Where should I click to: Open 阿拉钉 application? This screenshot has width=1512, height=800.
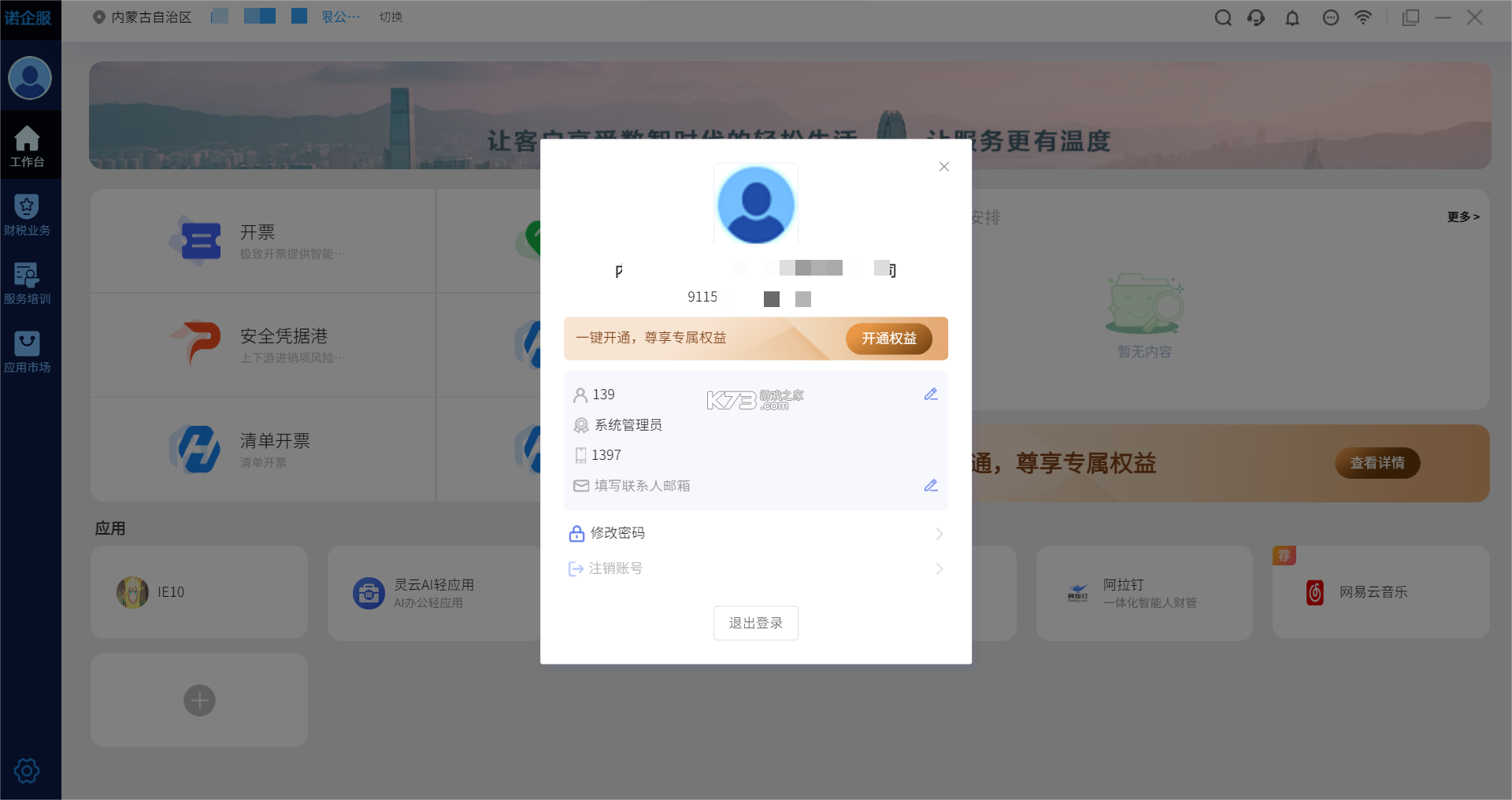click(1144, 593)
